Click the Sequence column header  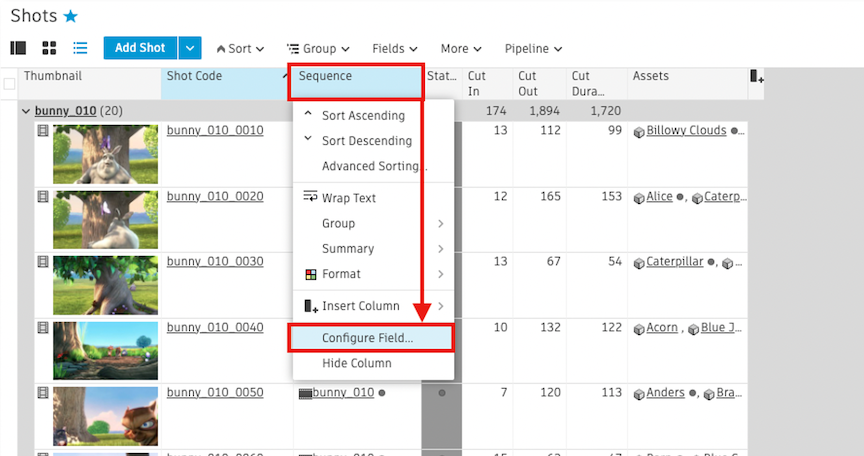(356, 83)
